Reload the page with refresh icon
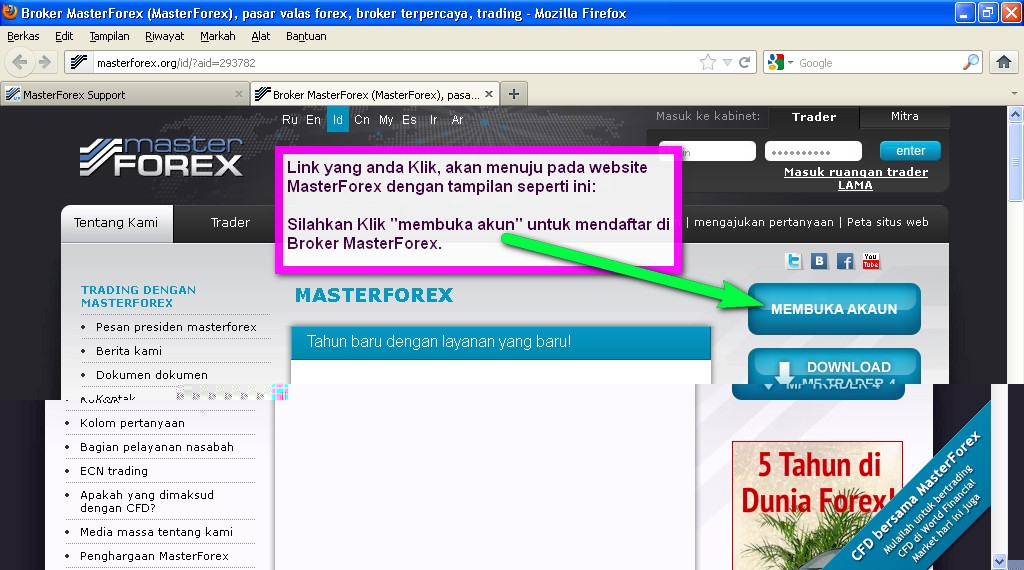This screenshot has height=570, width=1024. click(744, 63)
